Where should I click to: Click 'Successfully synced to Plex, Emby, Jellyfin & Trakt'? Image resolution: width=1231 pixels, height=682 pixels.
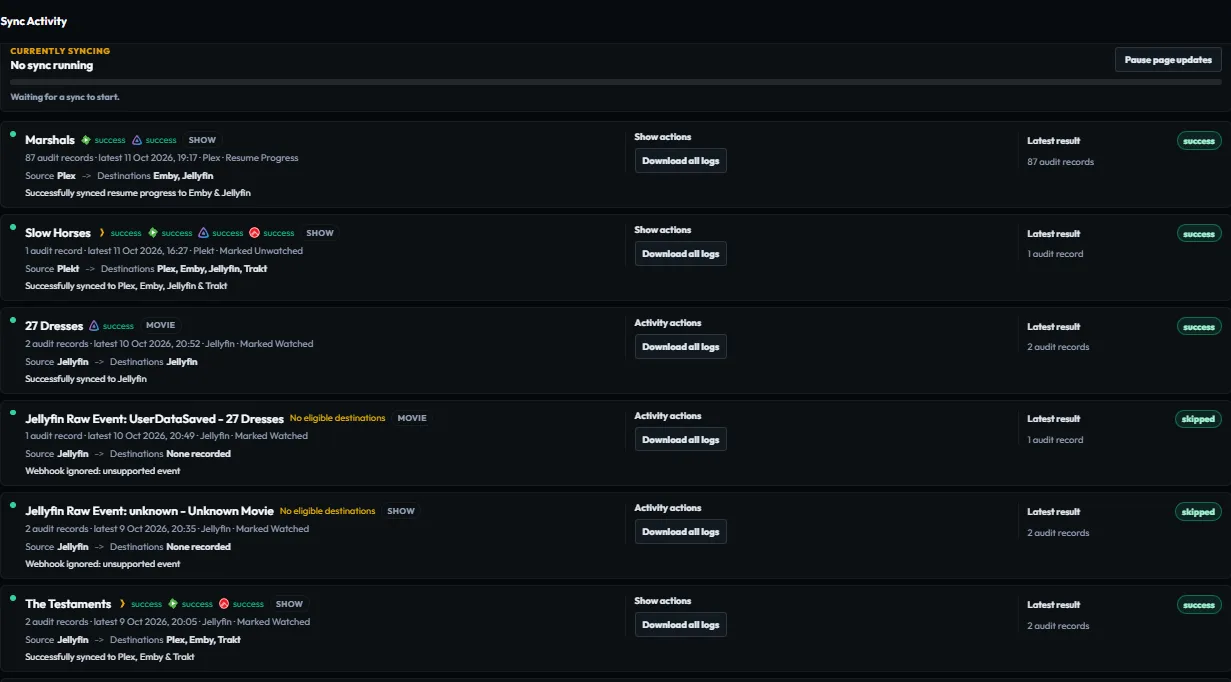(x=126, y=286)
